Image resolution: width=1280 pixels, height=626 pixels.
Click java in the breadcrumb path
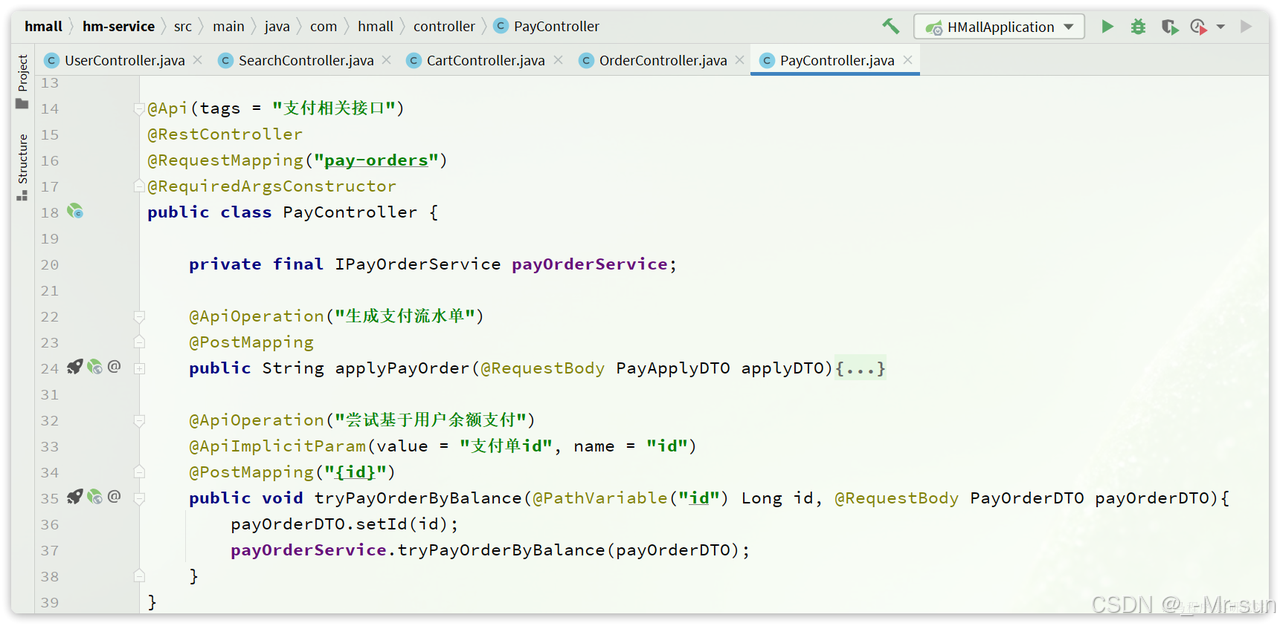pyautogui.click(x=277, y=26)
